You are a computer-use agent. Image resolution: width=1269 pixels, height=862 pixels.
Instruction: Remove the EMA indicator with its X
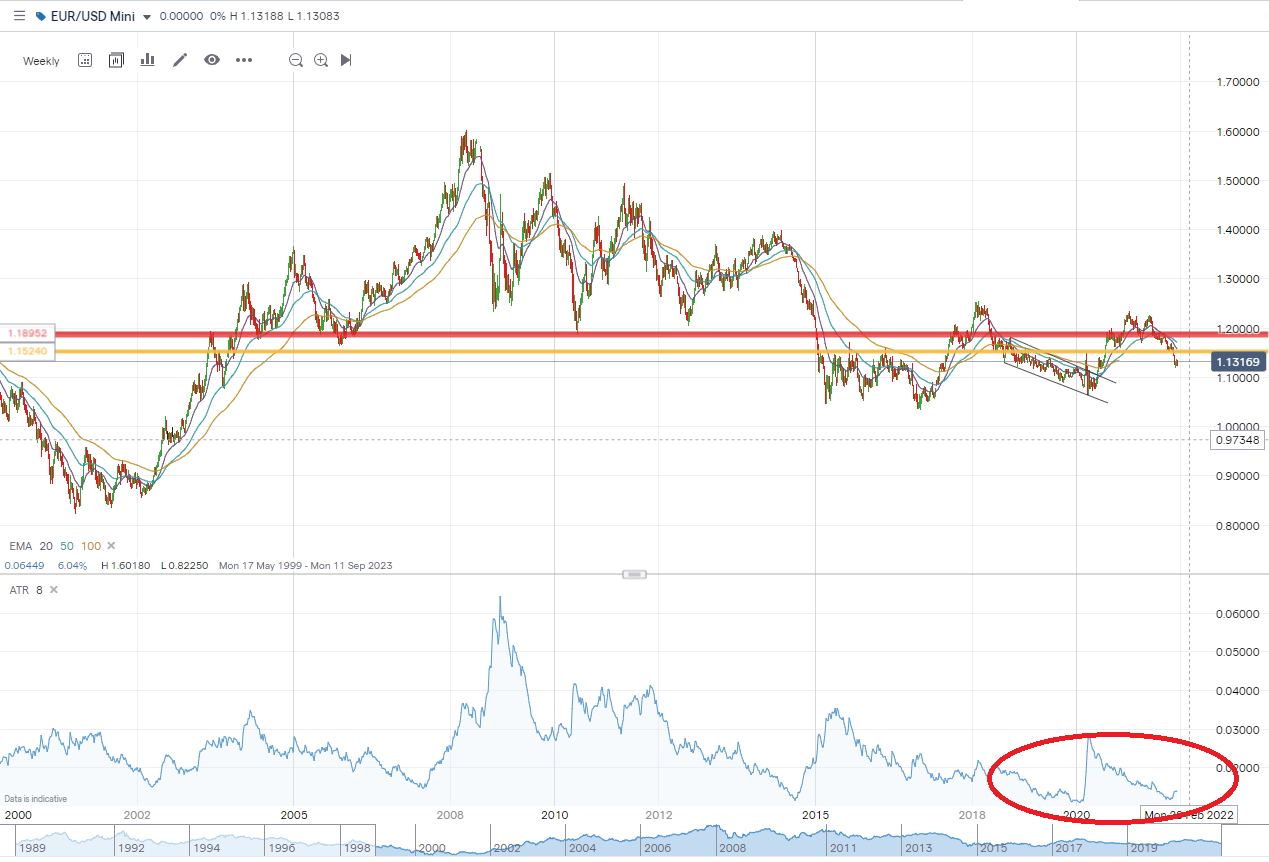[111, 546]
